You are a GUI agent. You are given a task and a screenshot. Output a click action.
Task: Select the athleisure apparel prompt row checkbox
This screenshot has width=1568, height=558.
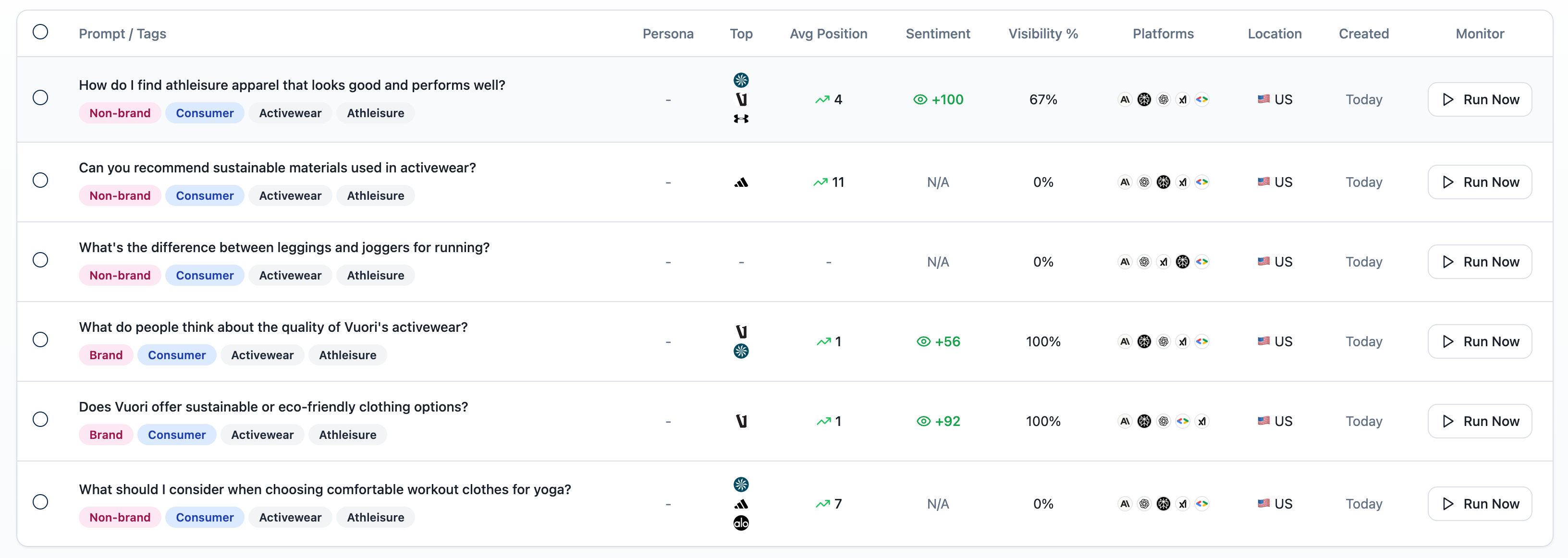point(40,97)
